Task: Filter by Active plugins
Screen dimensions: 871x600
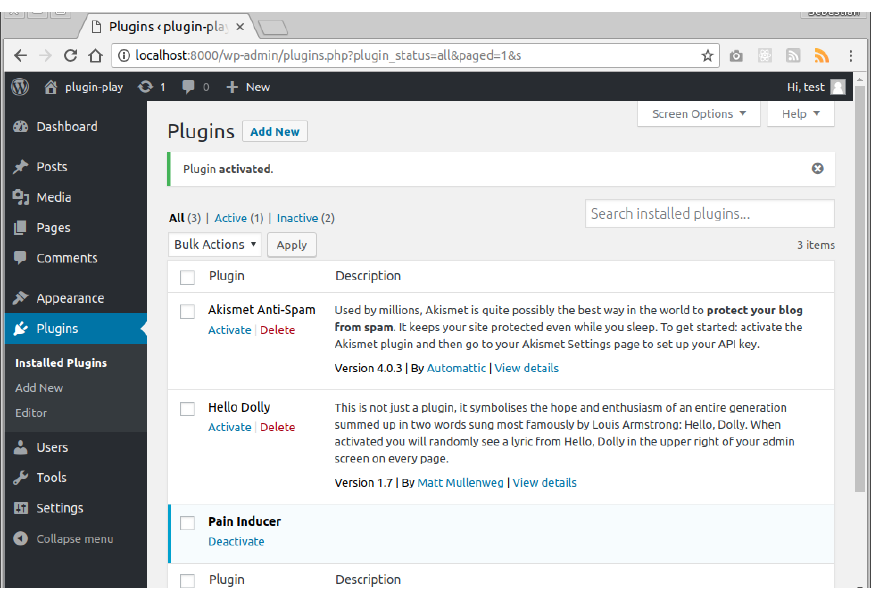Action: coord(231,218)
